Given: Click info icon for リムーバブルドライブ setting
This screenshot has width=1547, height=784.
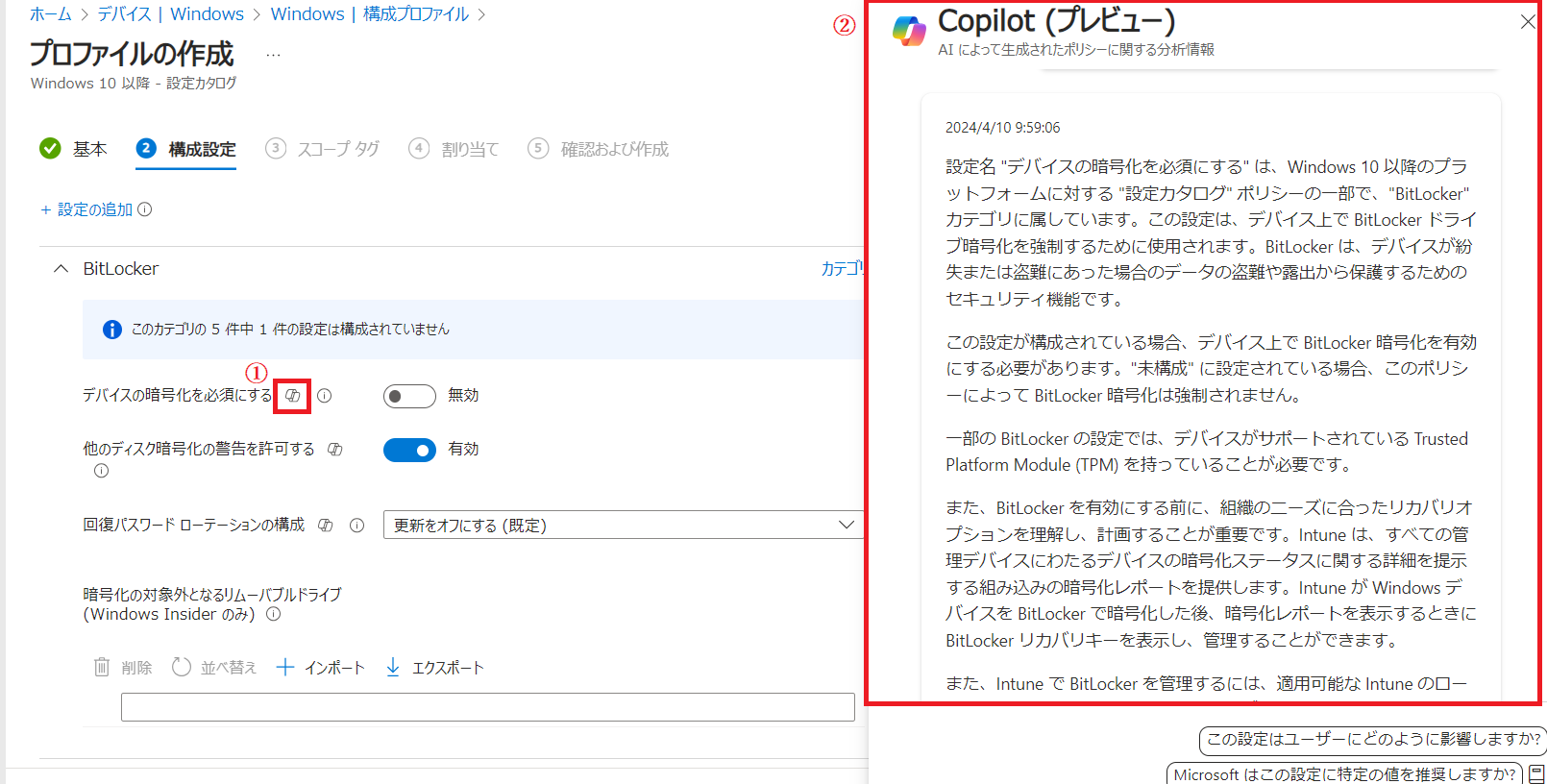Looking at the screenshot, I should pos(274,614).
